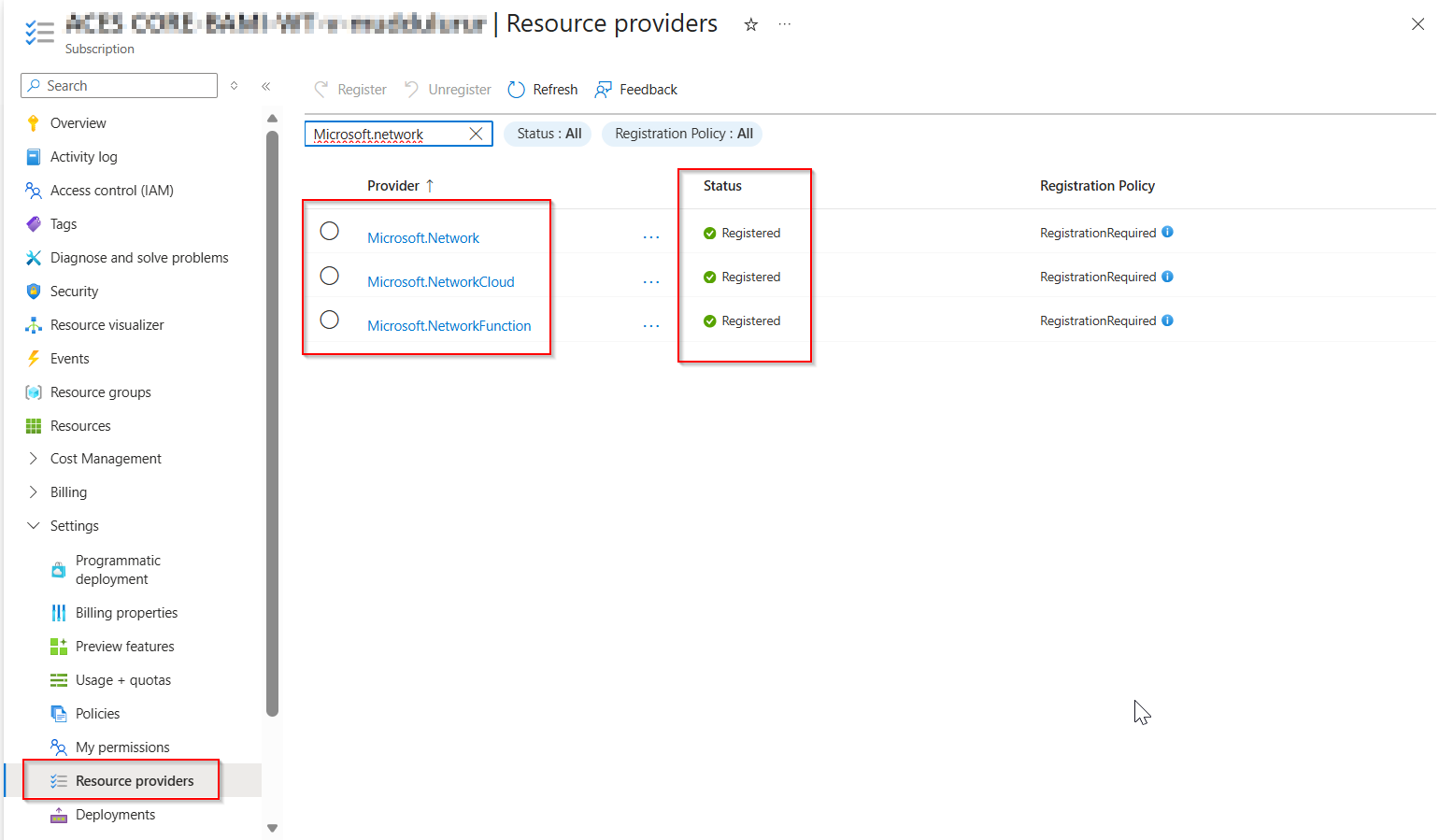Open the Status : All filter

point(549,134)
